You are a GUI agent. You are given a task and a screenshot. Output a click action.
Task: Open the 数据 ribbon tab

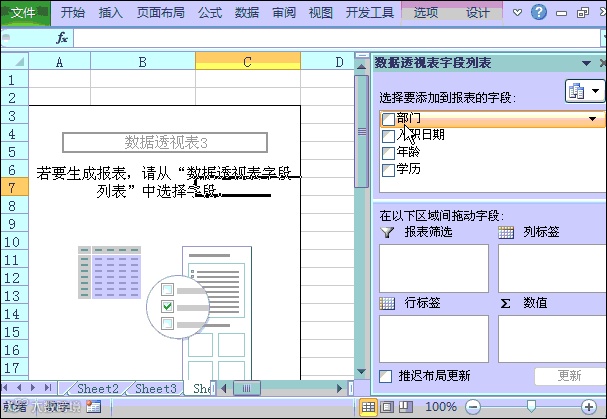pos(247,13)
